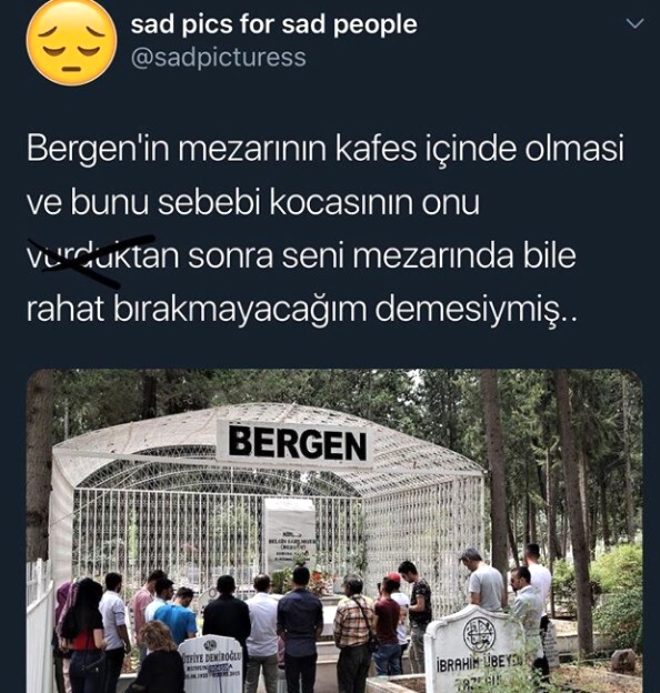Click the İbrahim Übeyd gravestone

click(x=480, y=650)
